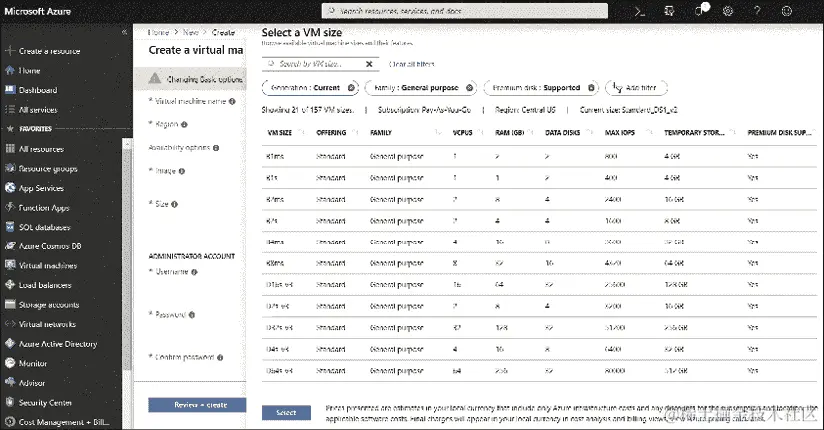824x430 pixels.
Task: Click the Resource groups icon
Action: (9, 168)
